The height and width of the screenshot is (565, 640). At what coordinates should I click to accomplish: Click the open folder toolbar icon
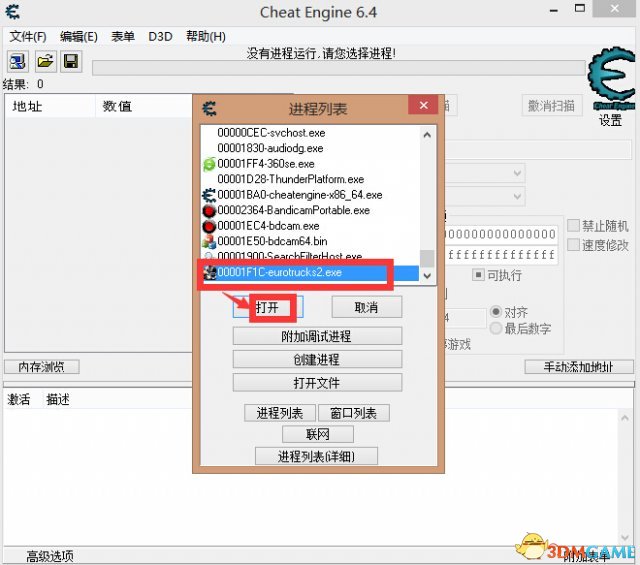click(45, 61)
